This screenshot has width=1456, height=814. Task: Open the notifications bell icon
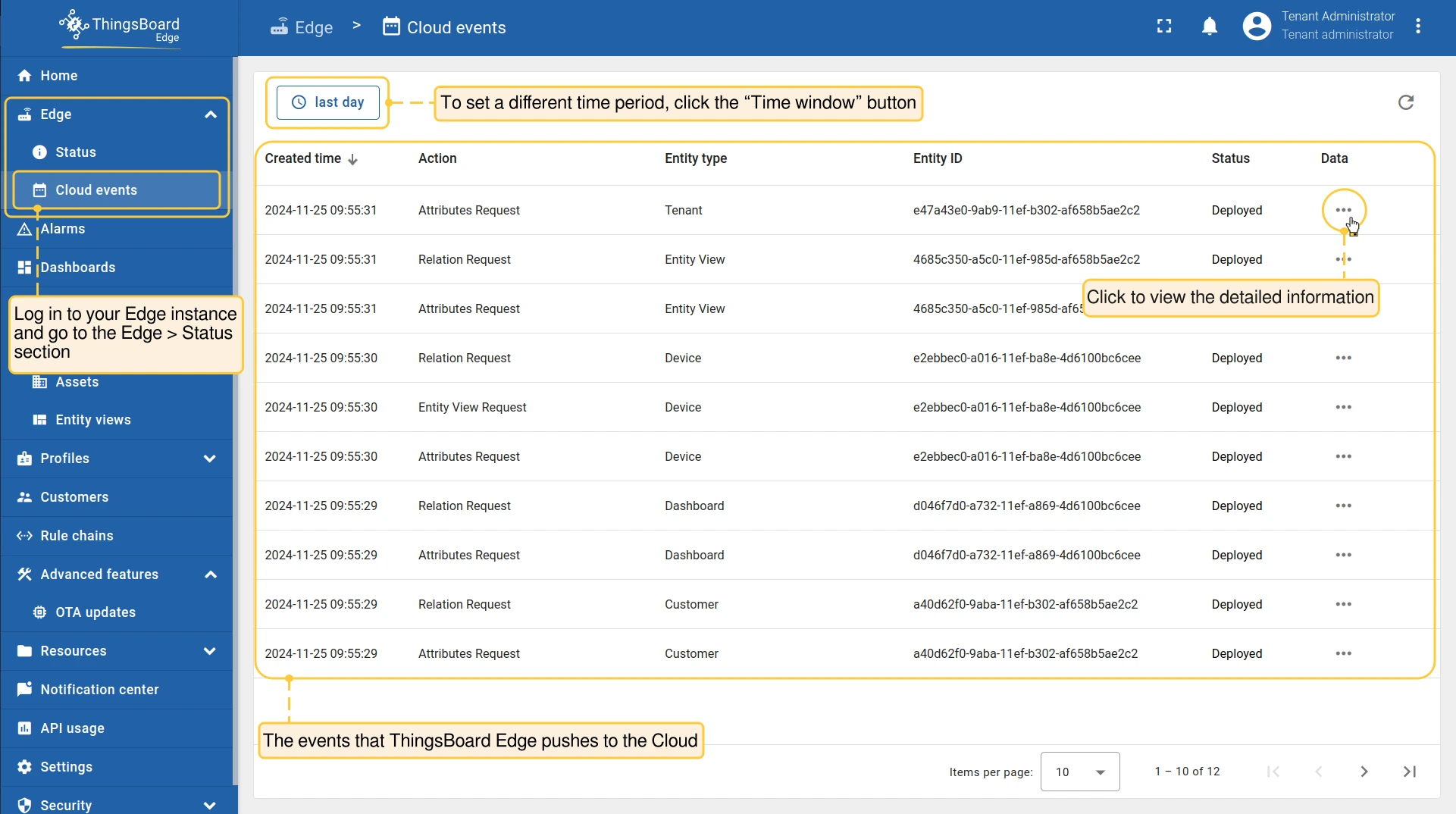point(1210,27)
